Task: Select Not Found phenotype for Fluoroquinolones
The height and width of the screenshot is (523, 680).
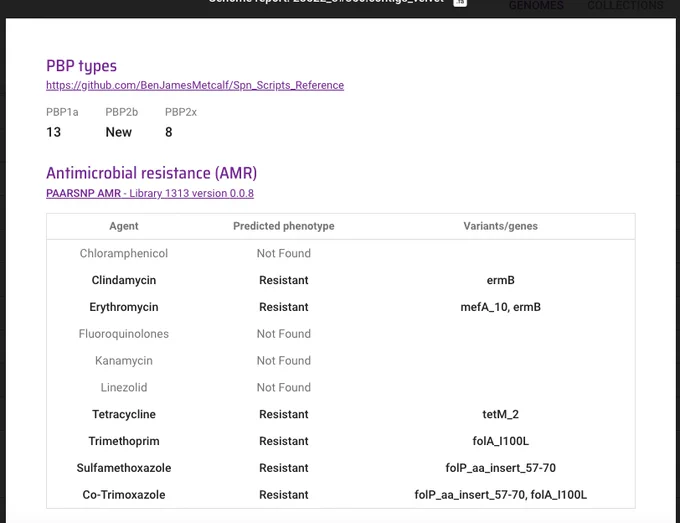Action: pyautogui.click(x=284, y=334)
